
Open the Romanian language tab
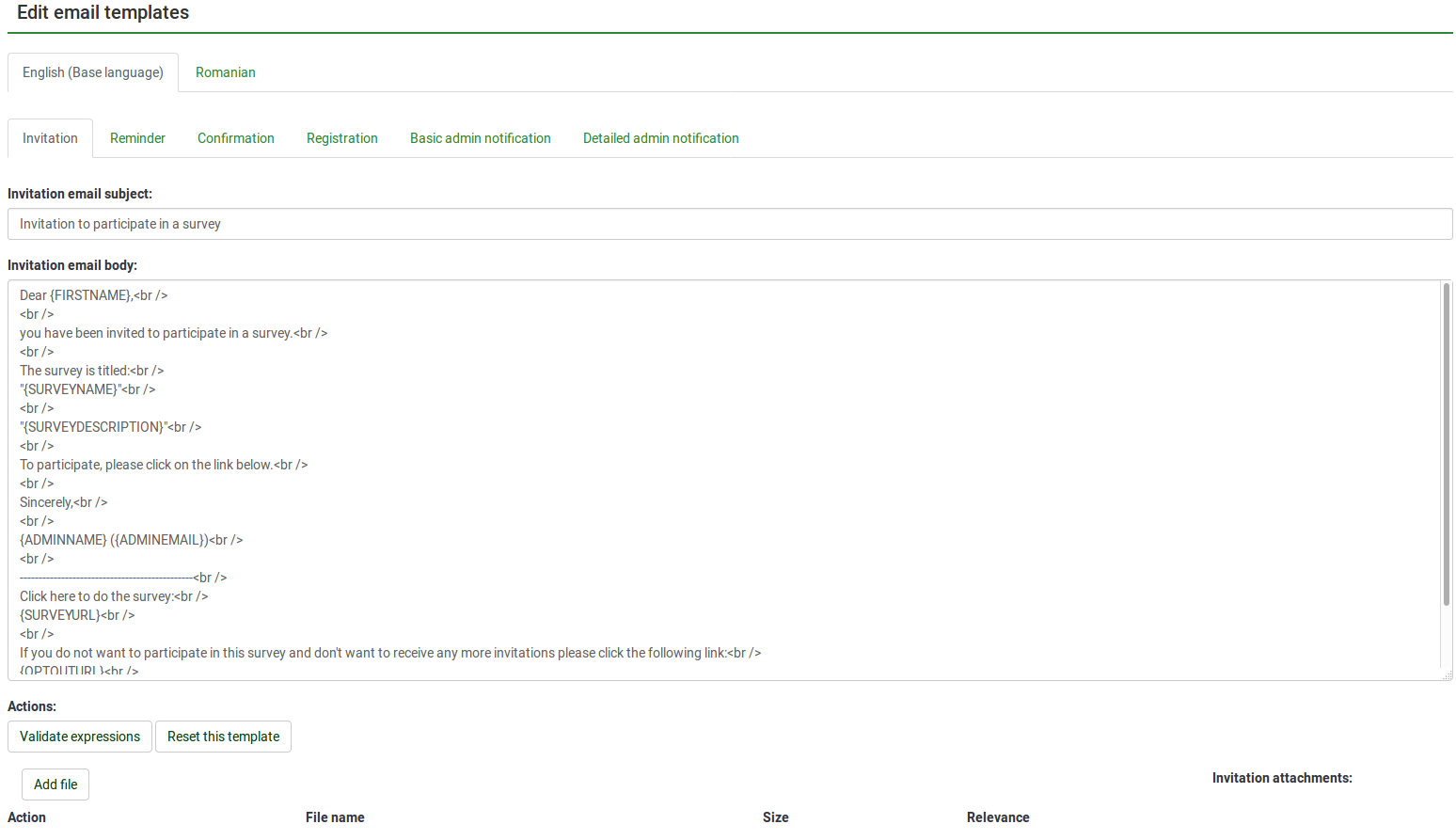pyautogui.click(x=226, y=72)
